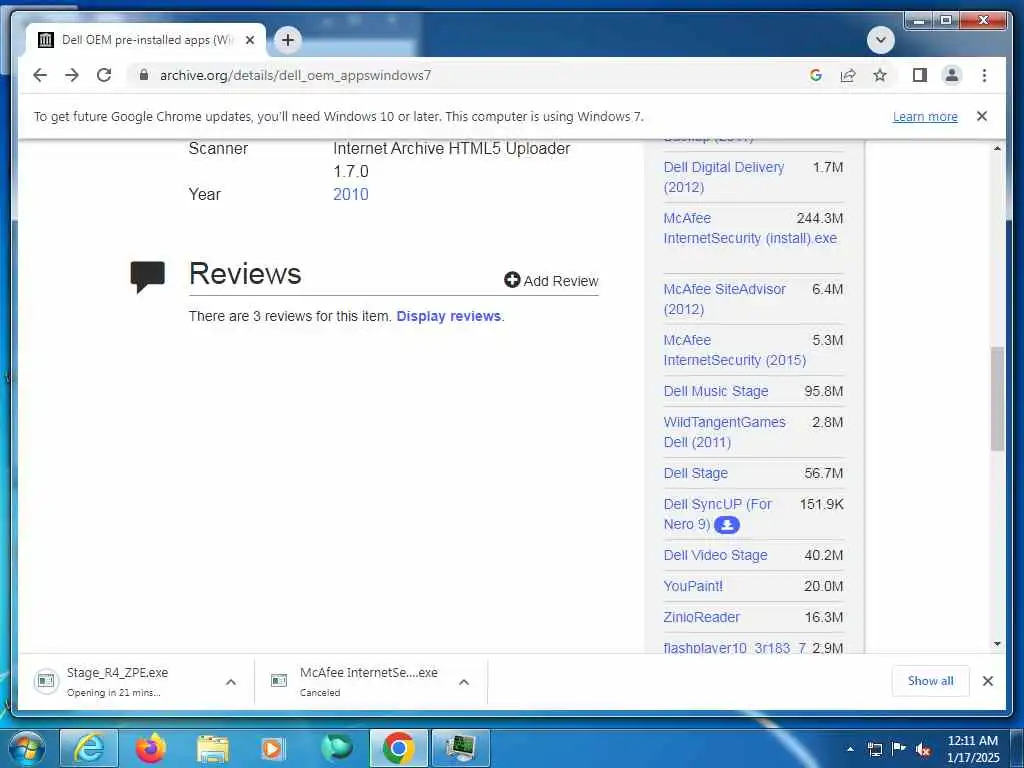Open Learn more about Chrome updates
The height and width of the screenshot is (768, 1024).
[x=925, y=116]
